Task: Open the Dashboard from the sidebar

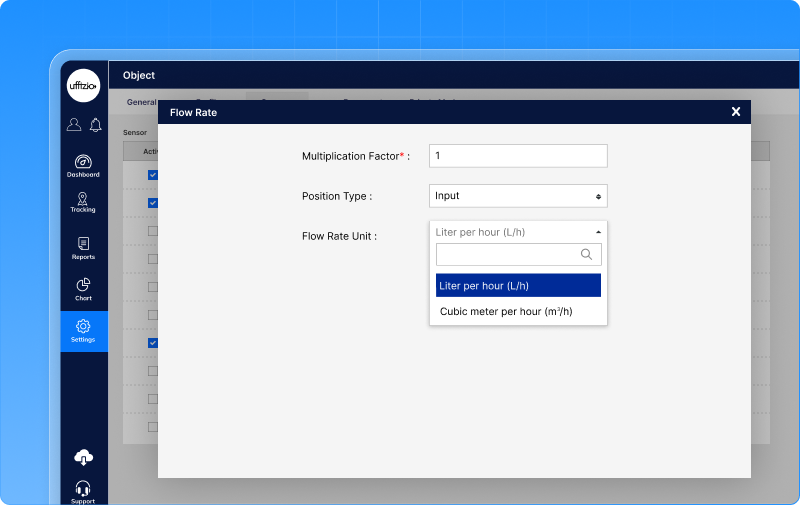Action: pos(83,165)
